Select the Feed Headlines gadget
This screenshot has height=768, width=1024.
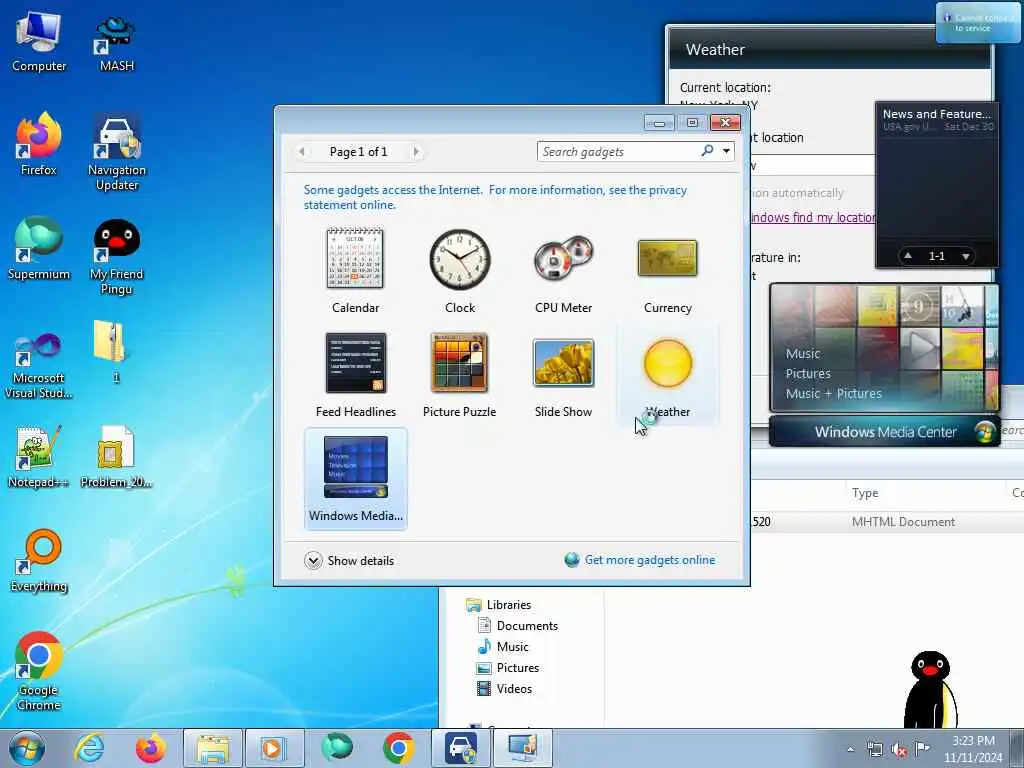pos(355,375)
